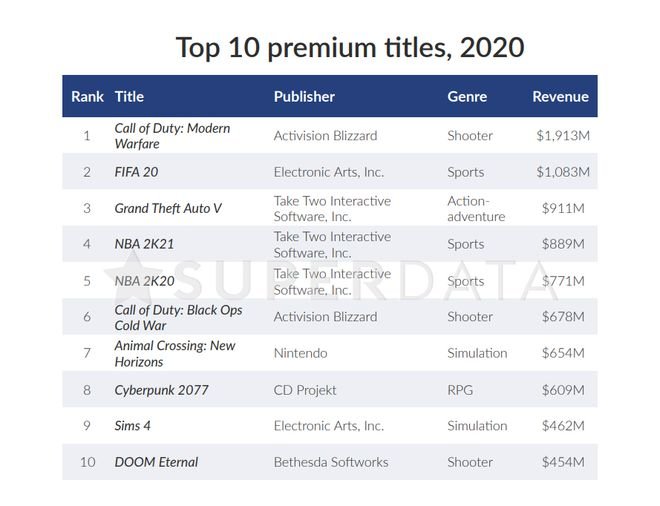Click the revenue value $454M
The image size is (660, 506).
click(563, 462)
